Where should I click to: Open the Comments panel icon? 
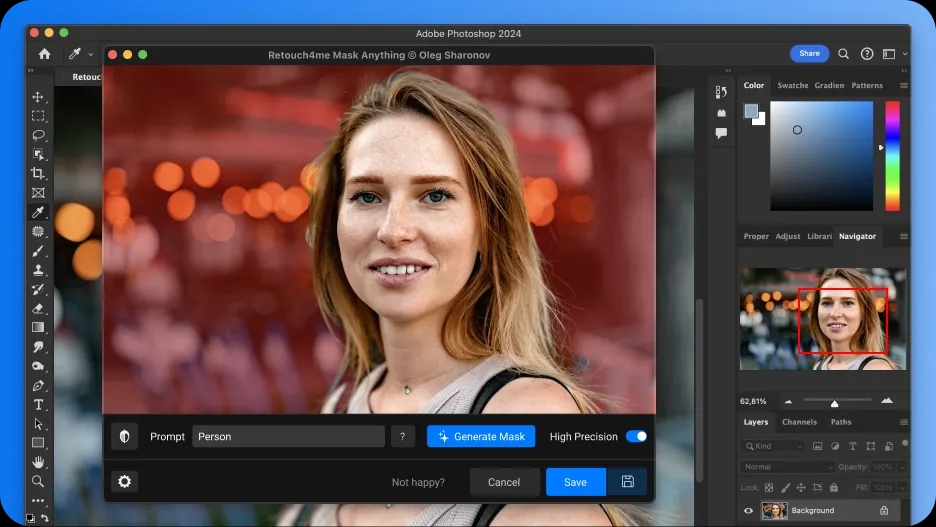click(721, 133)
